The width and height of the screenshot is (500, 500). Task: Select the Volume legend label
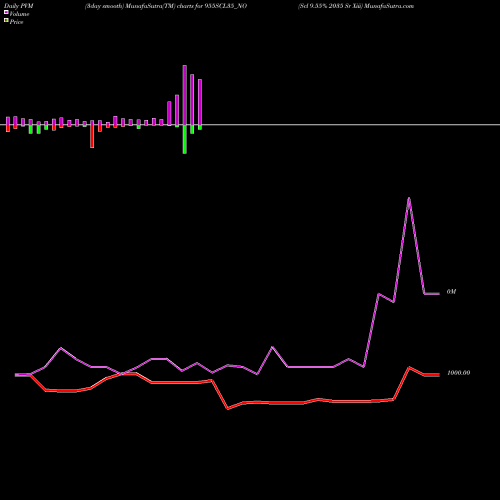click(x=19, y=14)
